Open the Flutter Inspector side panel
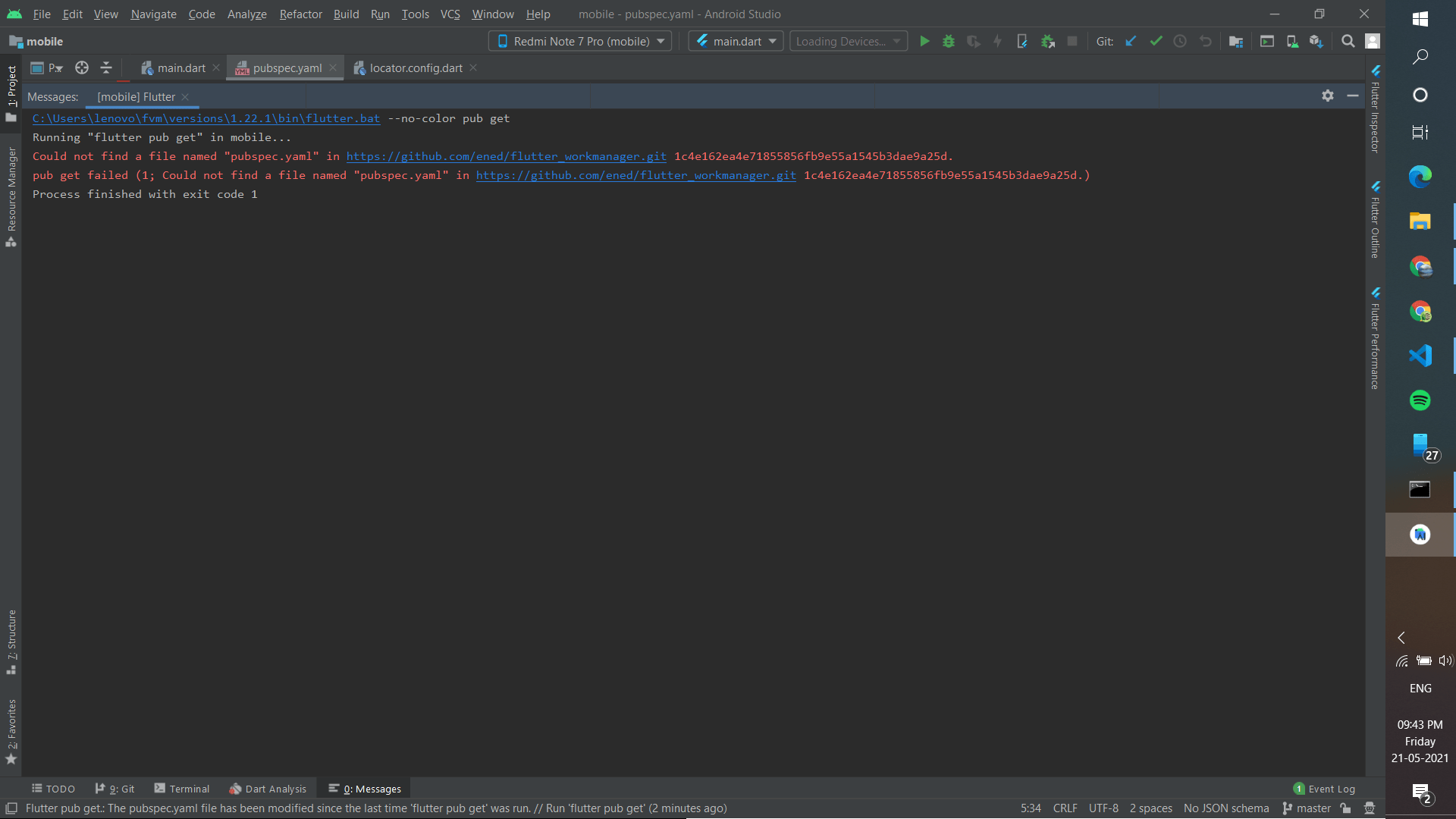The height and width of the screenshot is (819, 1456). click(x=1375, y=110)
